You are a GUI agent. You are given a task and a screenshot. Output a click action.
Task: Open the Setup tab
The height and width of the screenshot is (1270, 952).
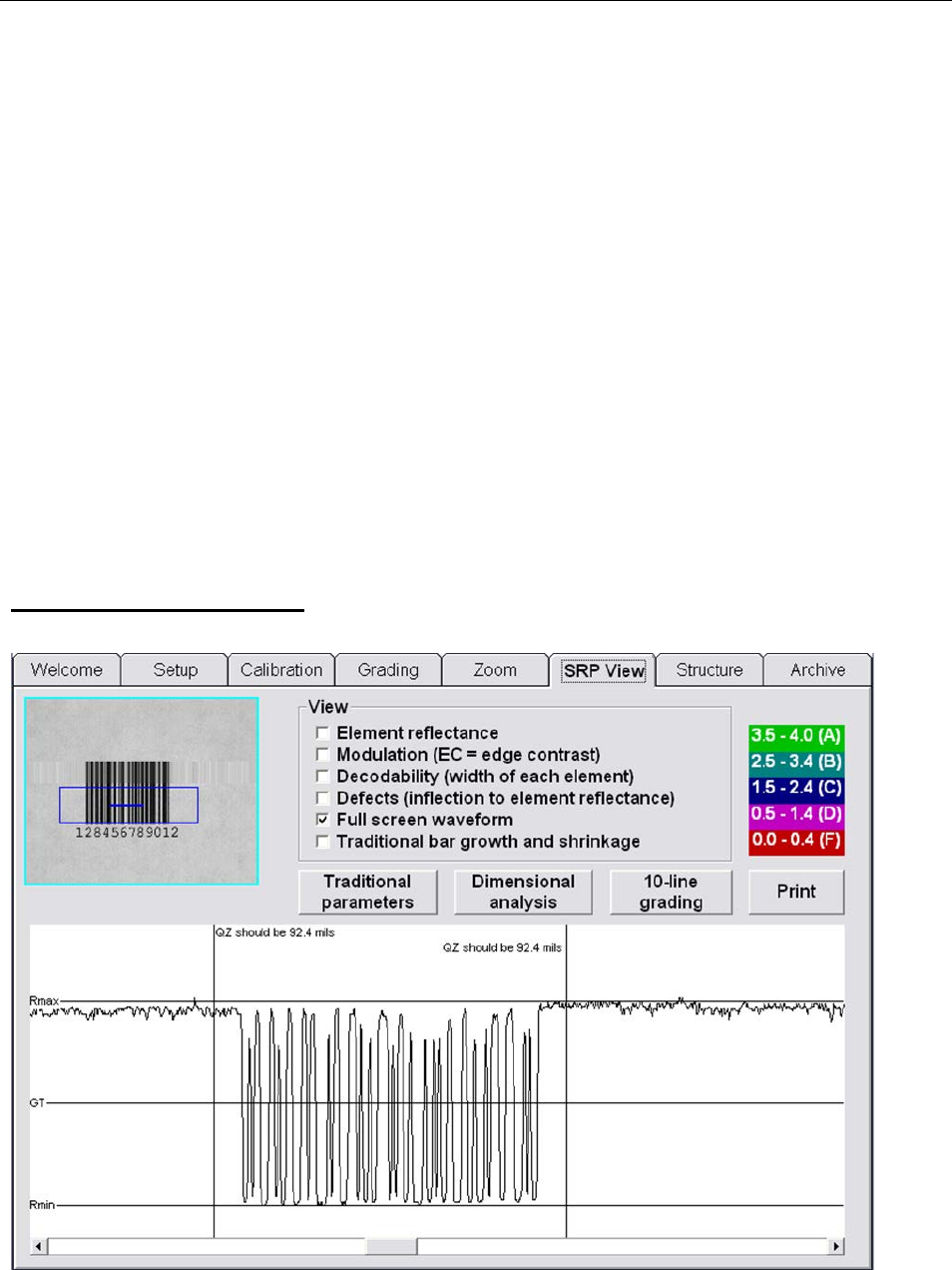pyautogui.click(x=175, y=670)
